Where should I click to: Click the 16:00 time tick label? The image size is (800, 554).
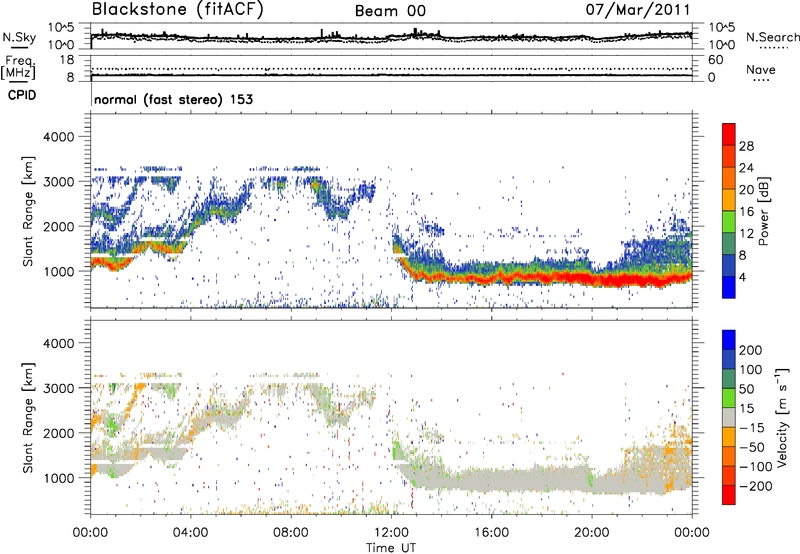(491, 533)
